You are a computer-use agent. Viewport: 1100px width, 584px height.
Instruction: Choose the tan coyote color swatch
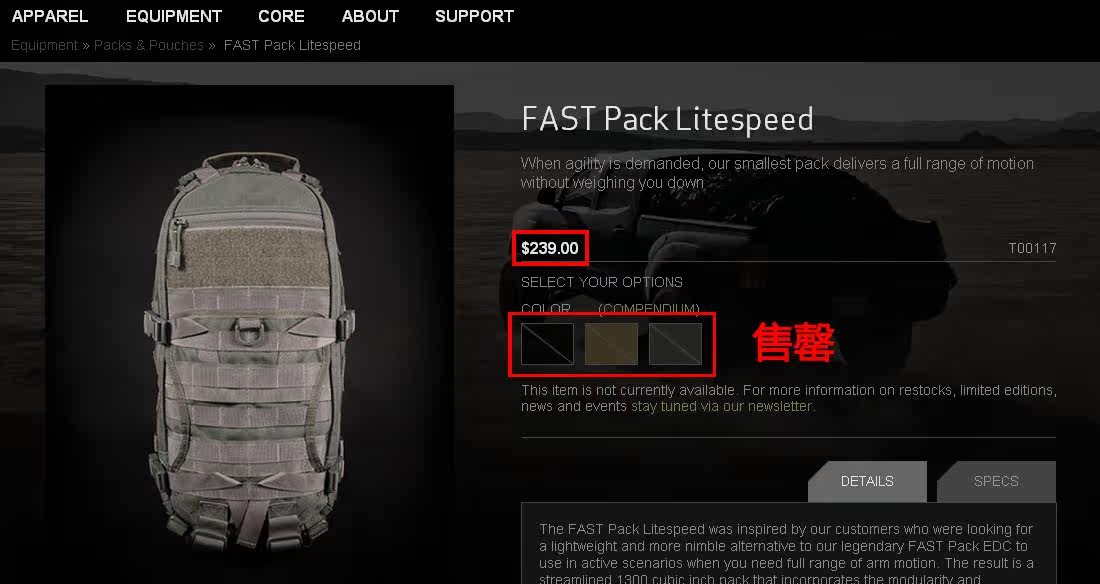pyautogui.click(x=611, y=344)
